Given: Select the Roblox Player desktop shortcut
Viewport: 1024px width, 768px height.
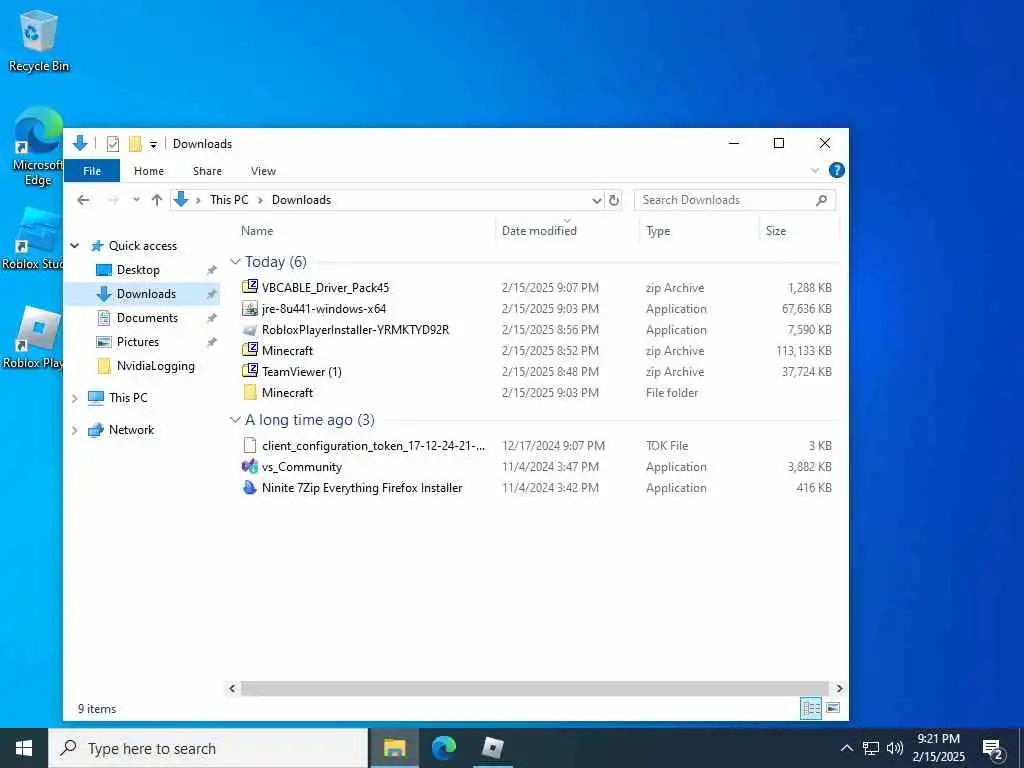Looking at the screenshot, I should click(x=33, y=337).
